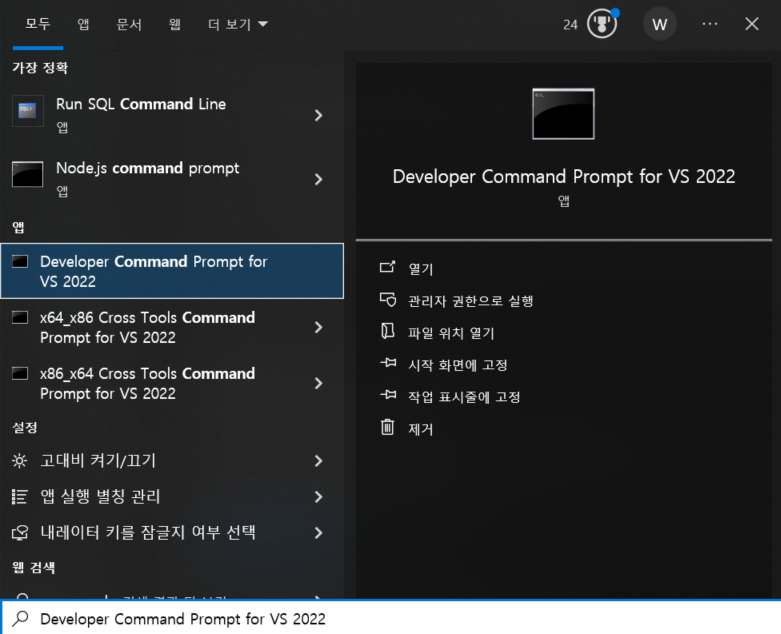This screenshot has width=781, height=634.
Task: Click the shield icon for 관리자 권한으로 실행
Action: 388,300
